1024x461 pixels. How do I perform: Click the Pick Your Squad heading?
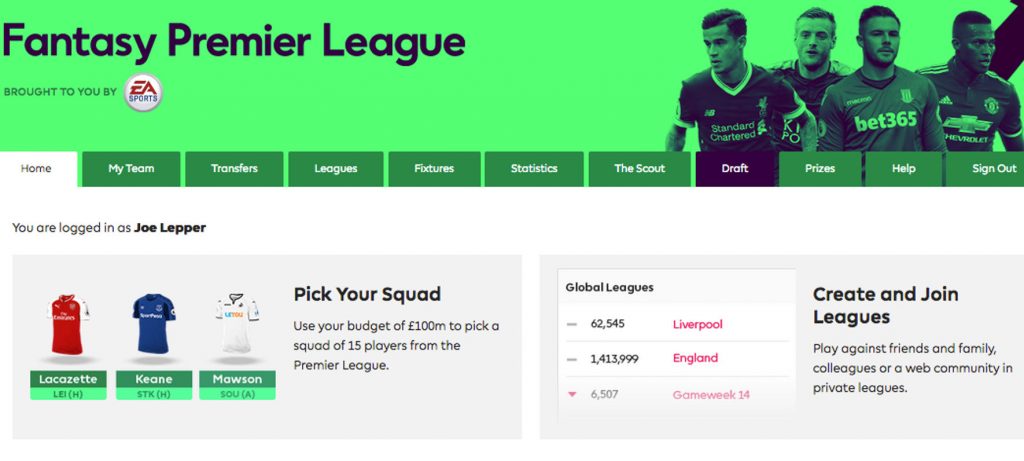pos(367,294)
